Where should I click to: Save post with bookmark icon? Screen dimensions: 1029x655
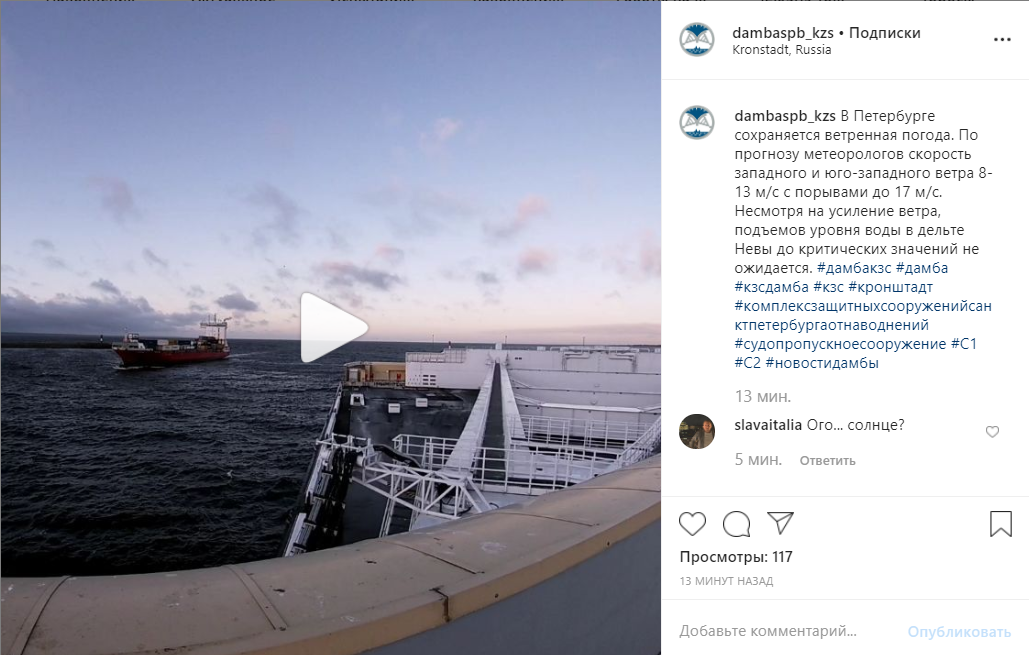pyautogui.click(x=1001, y=524)
